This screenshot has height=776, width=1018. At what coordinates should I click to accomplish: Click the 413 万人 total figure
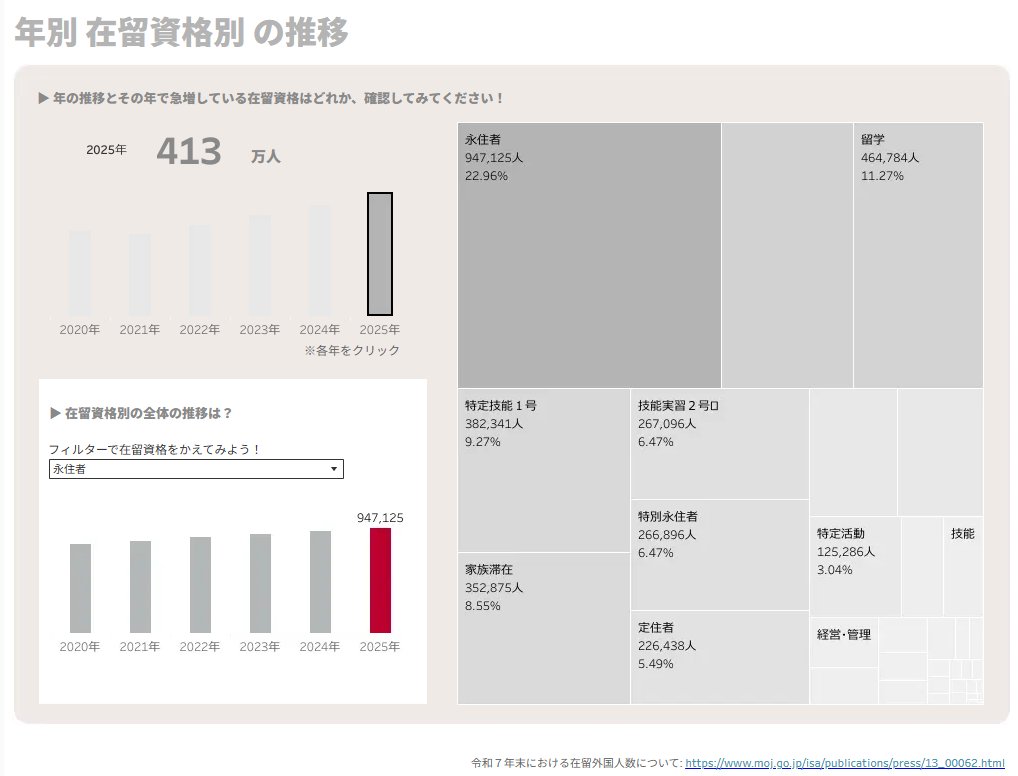(218, 151)
